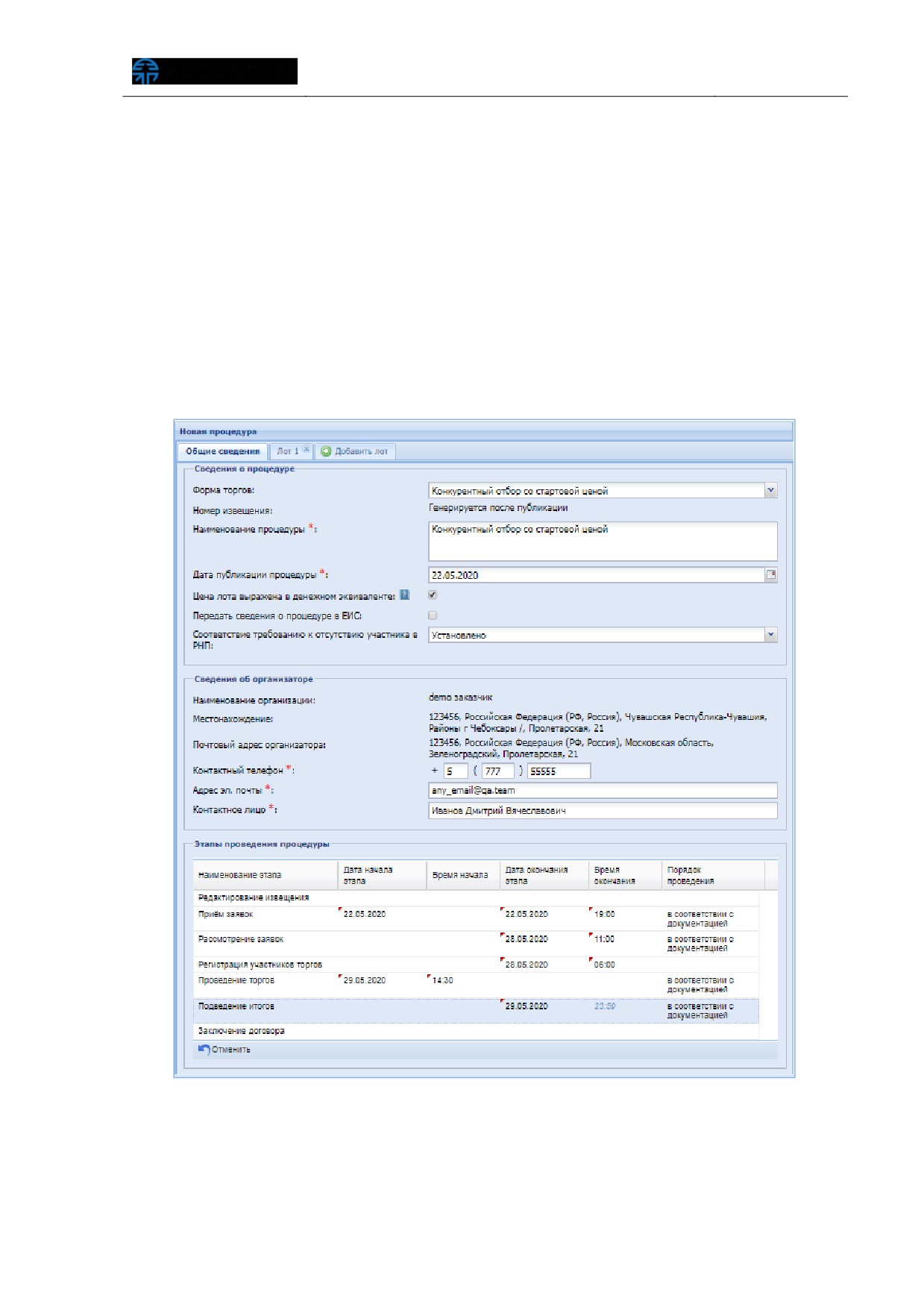
Task: Click start date 29.05.2020 in Проведение торгов row
Action: (365, 980)
